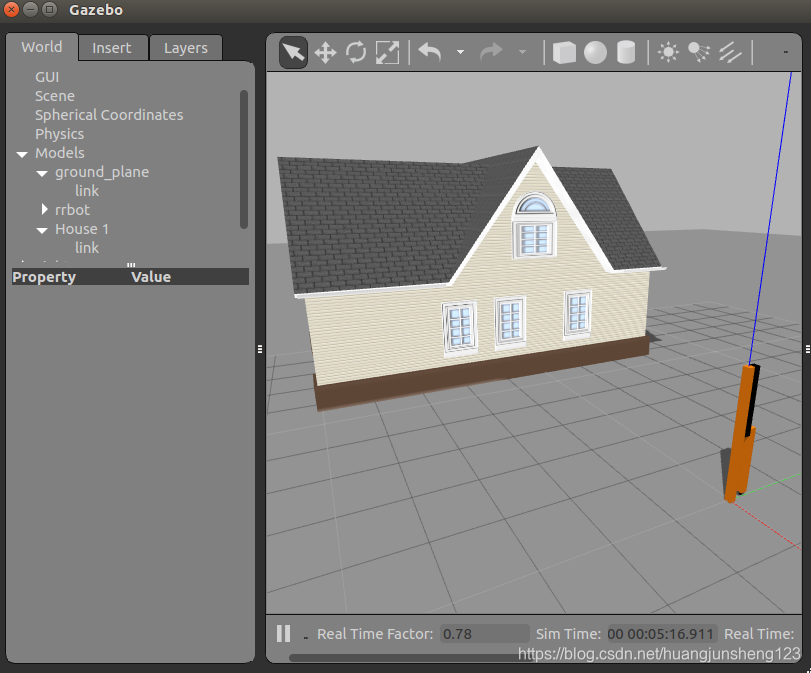Switch to the Layers tab
This screenshot has height=673, width=811.
tap(186, 48)
